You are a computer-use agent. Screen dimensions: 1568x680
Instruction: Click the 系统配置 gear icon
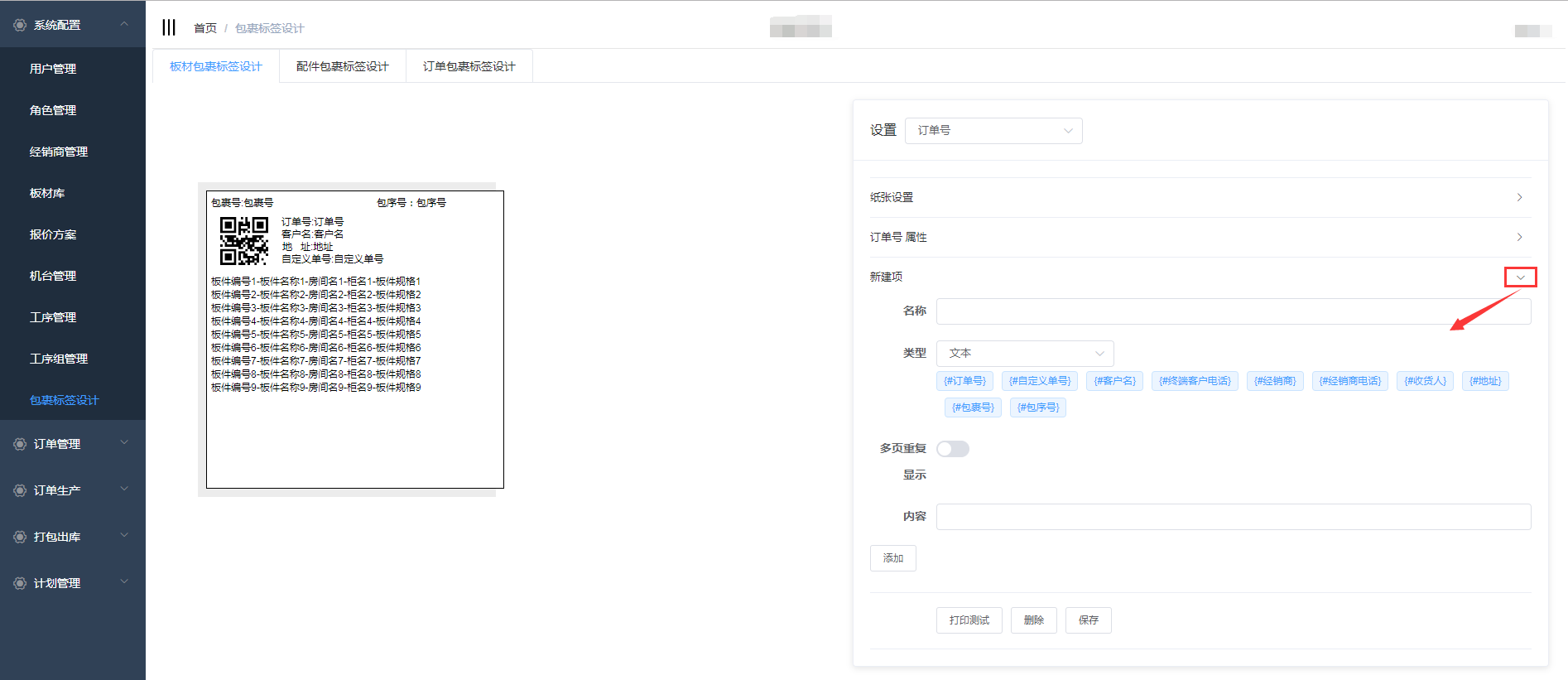[x=20, y=25]
